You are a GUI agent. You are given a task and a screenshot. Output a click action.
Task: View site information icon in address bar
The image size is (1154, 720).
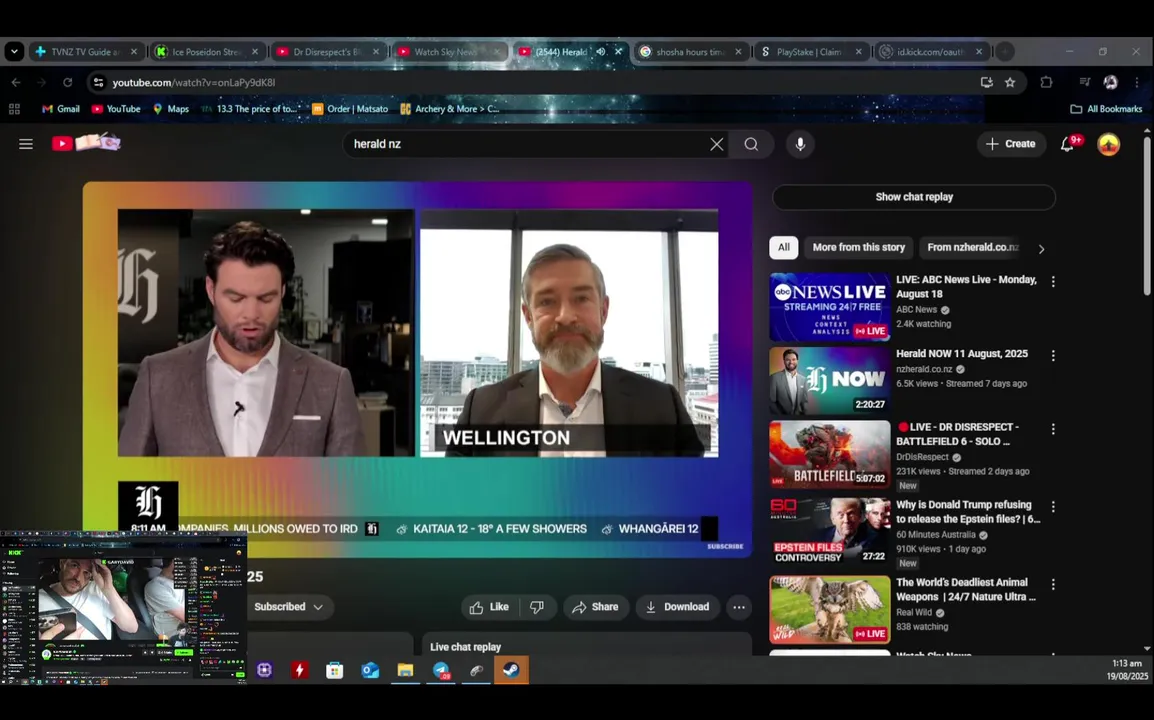[x=99, y=82]
